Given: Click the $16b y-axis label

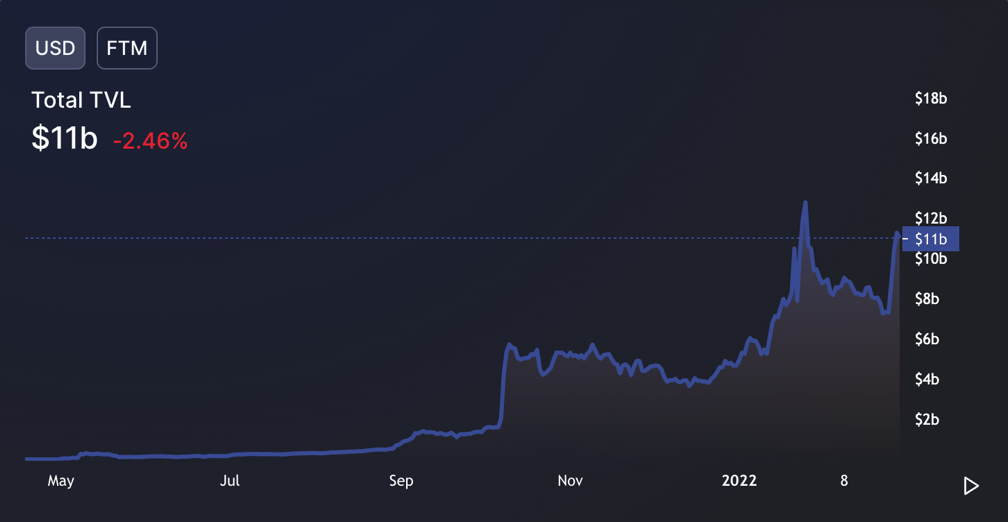Looking at the screenshot, I should click(931, 138).
